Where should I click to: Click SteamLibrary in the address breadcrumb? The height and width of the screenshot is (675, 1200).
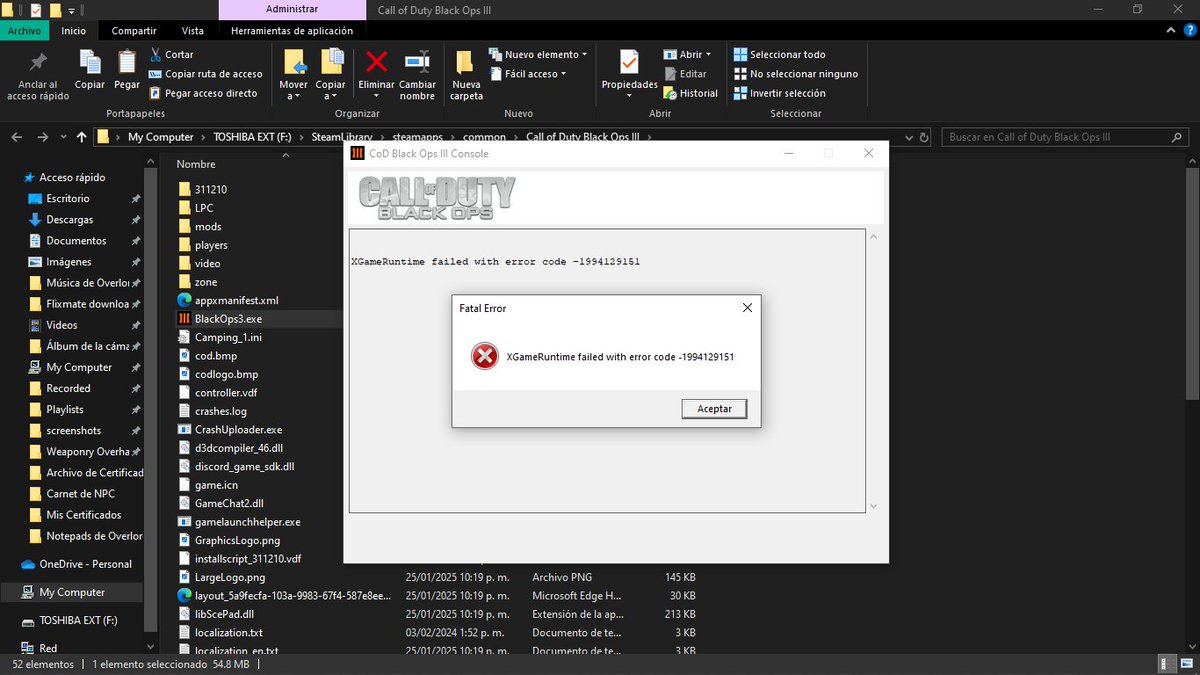[340, 137]
